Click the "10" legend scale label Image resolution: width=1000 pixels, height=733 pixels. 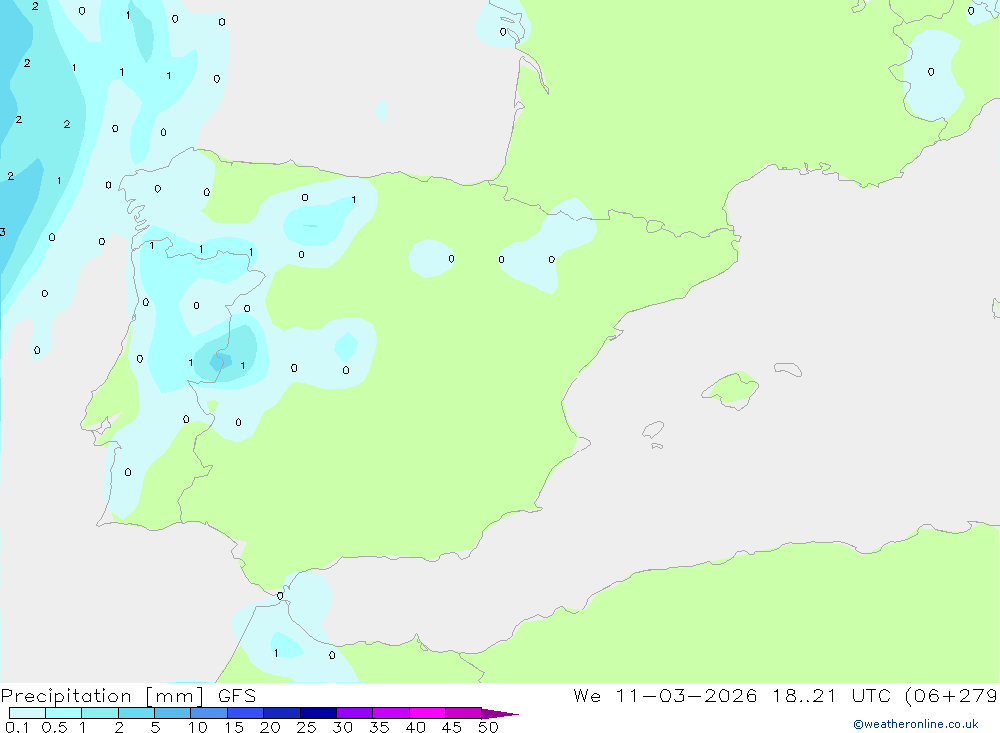[x=198, y=727]
